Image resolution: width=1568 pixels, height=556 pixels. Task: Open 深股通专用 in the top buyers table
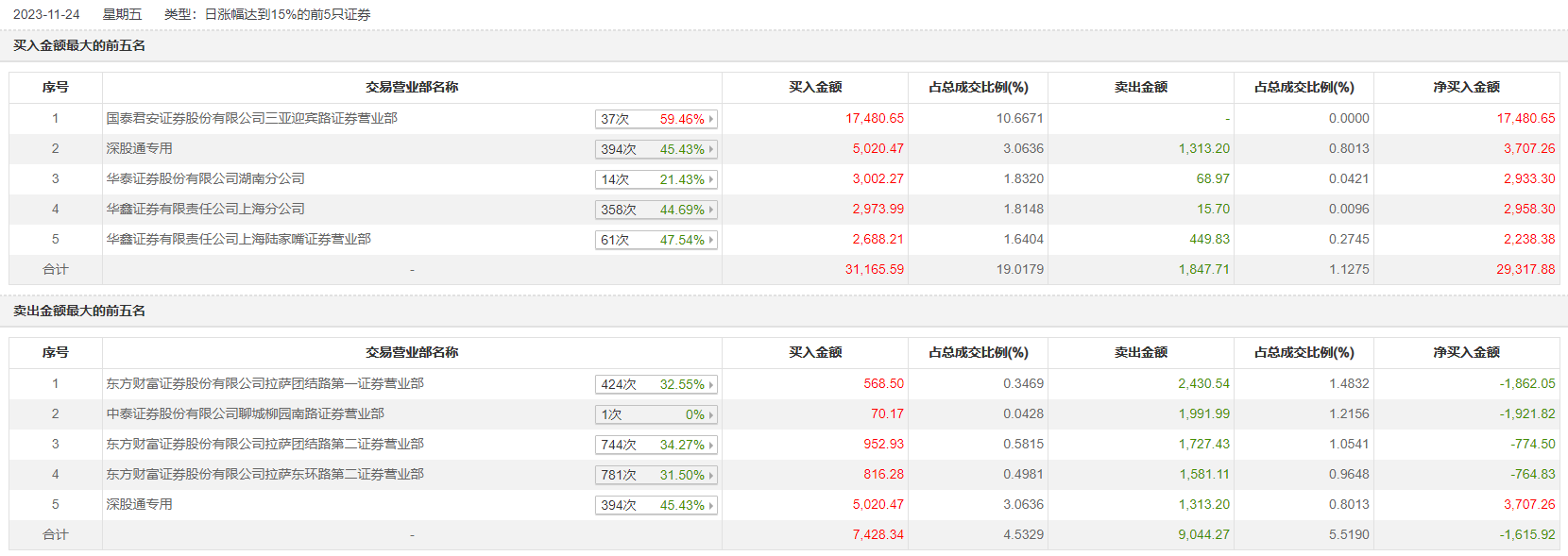tap(139, 148)
